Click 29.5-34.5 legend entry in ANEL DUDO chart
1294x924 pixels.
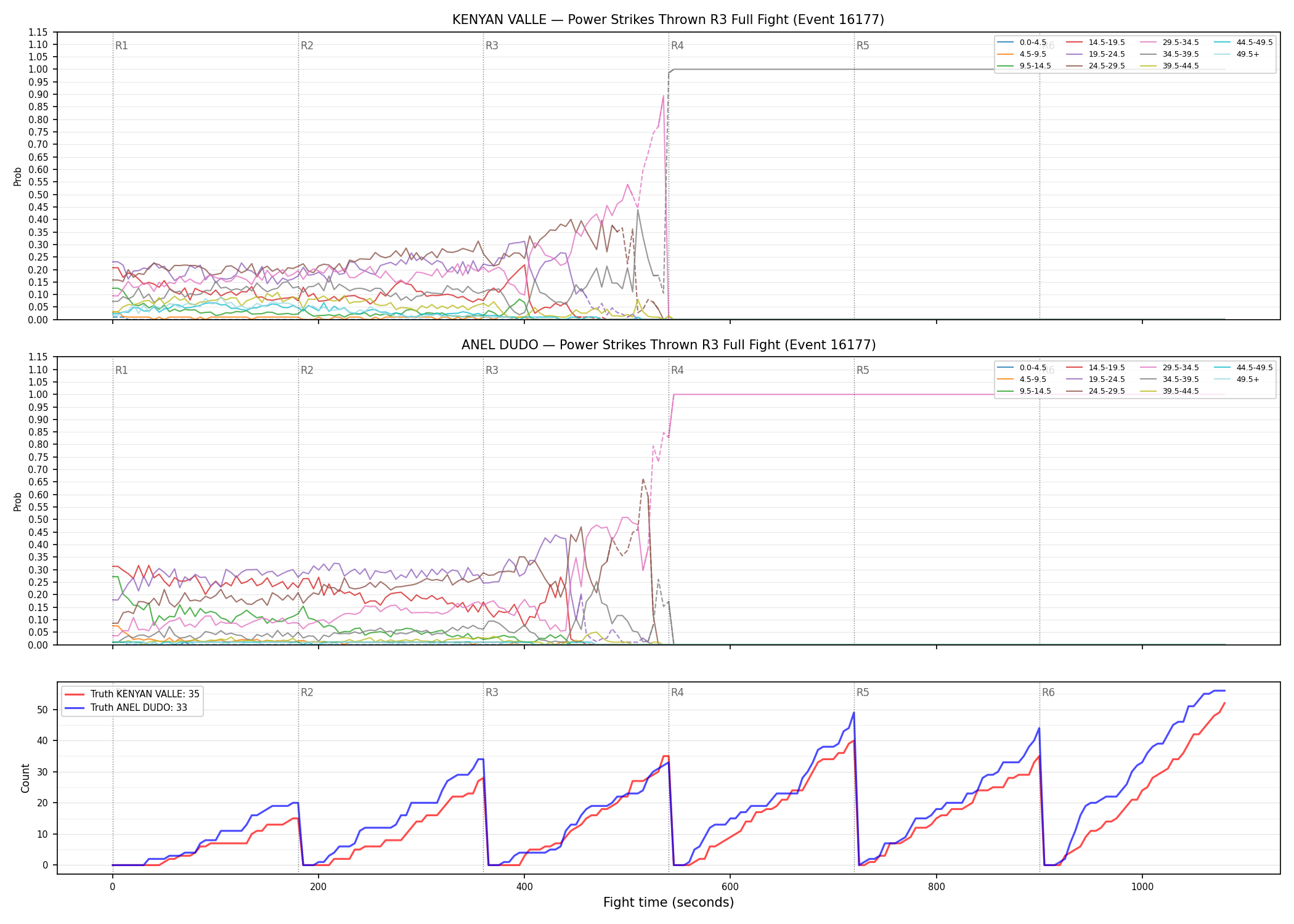click(1170, 368)
